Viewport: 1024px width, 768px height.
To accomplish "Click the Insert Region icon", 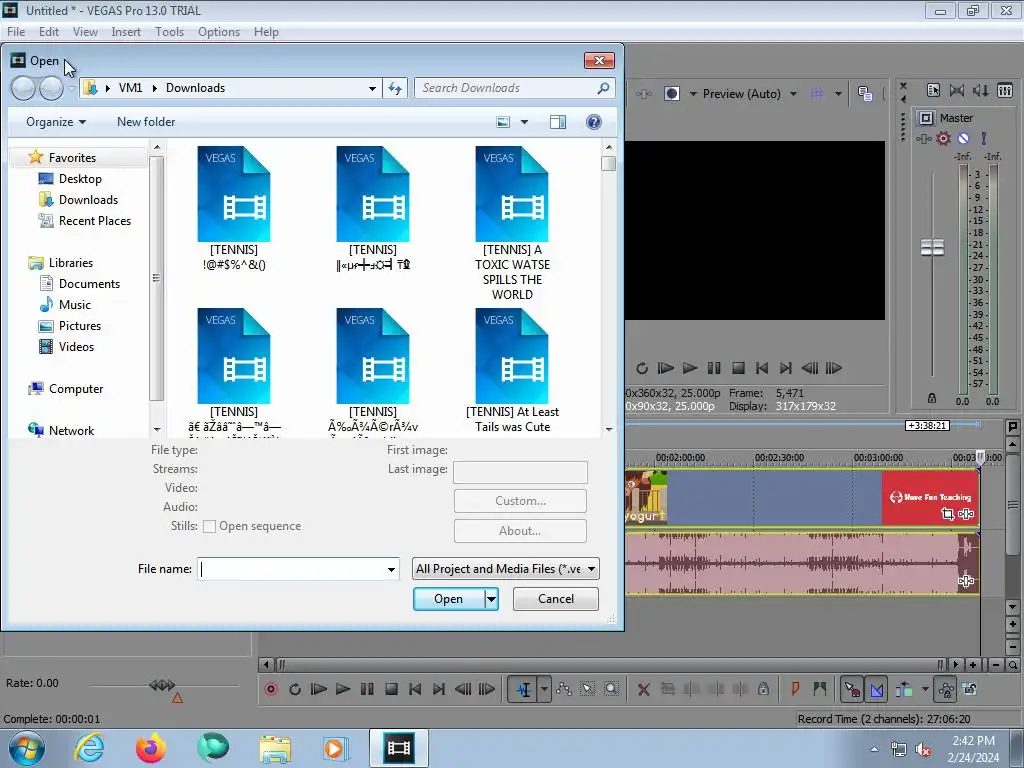I will 820,689.
